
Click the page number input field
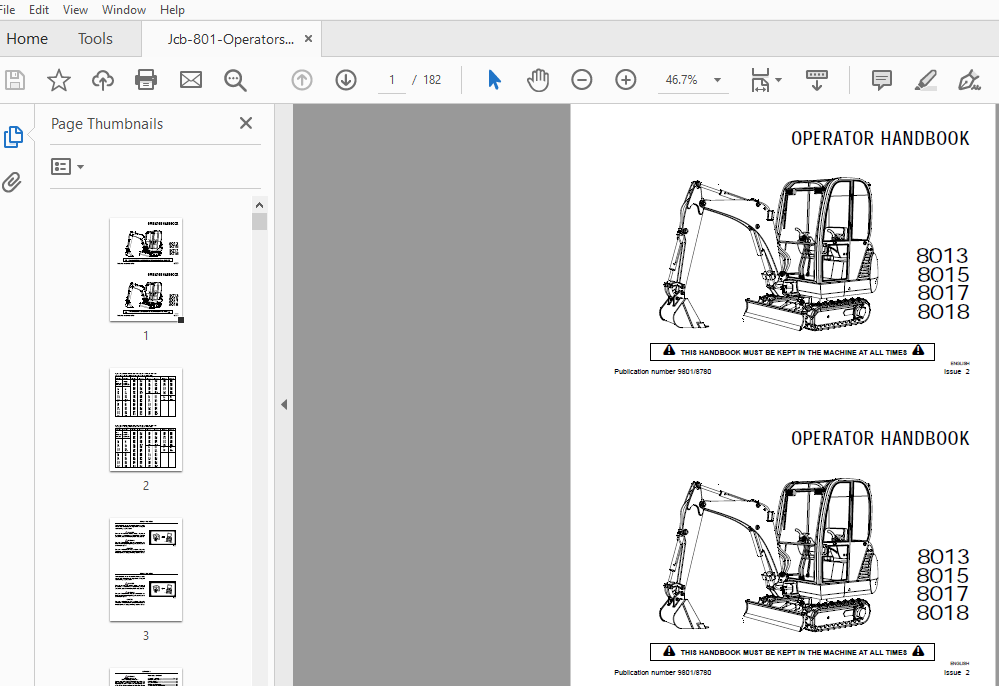click(391, 80)
